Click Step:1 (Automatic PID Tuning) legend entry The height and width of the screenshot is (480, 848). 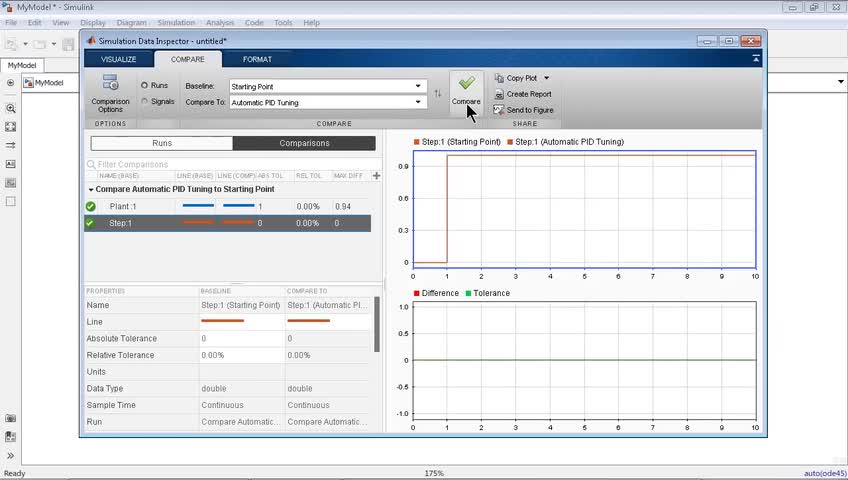566,142
